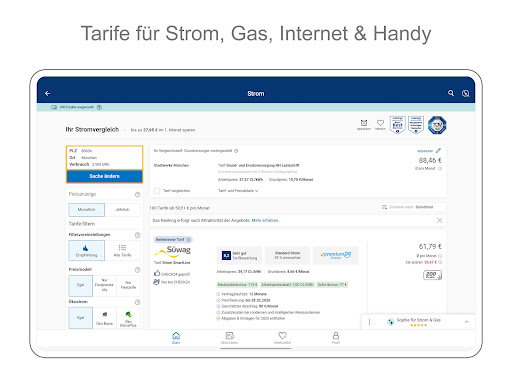Add to the watchlist with the heart icon
Screen dimensions: 512x384
tap(380, 125)
